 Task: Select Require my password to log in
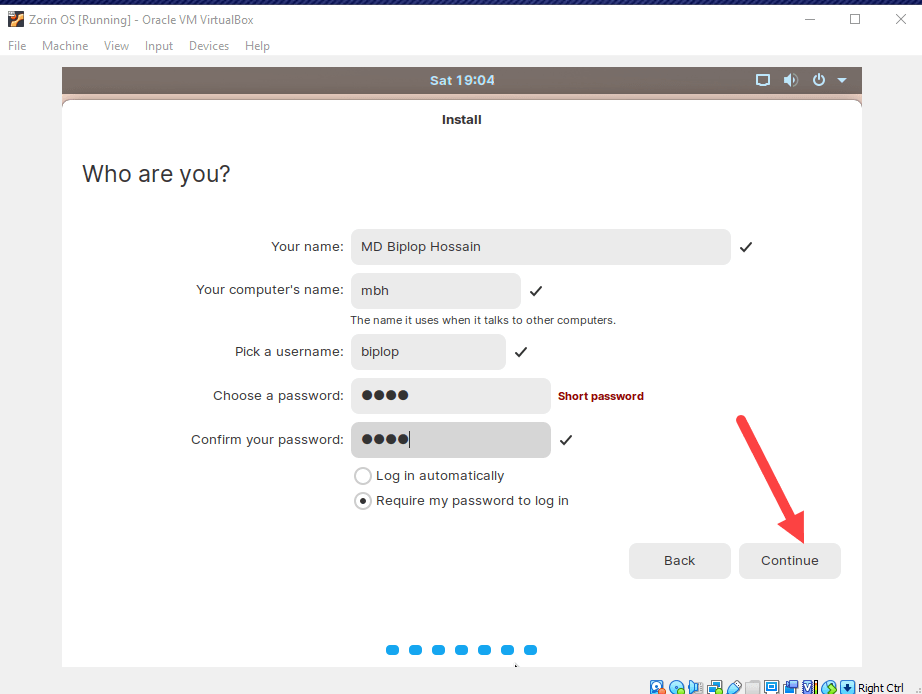(362, 500)
